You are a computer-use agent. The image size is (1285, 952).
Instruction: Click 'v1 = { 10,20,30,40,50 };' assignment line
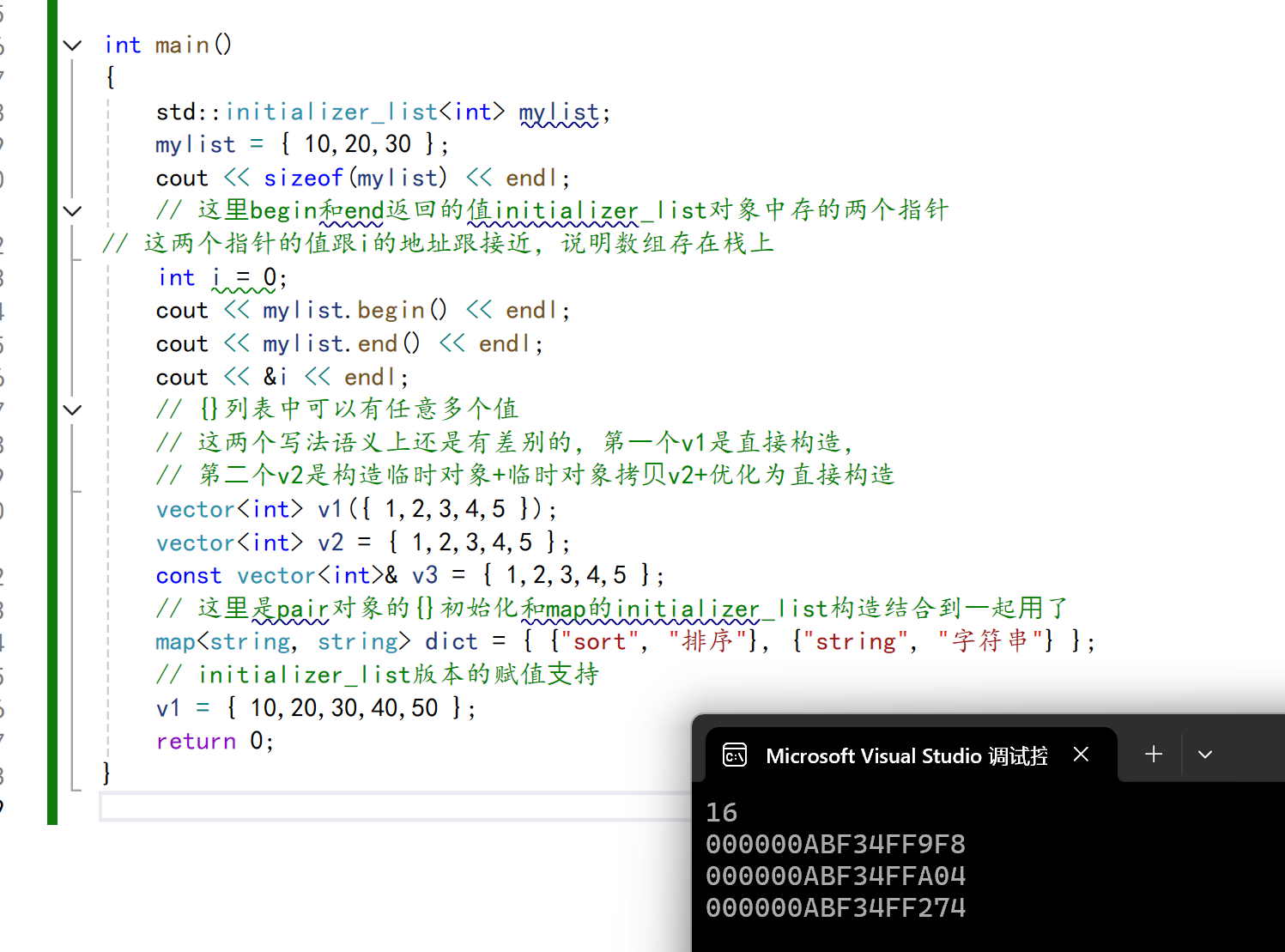coord(316,708)
